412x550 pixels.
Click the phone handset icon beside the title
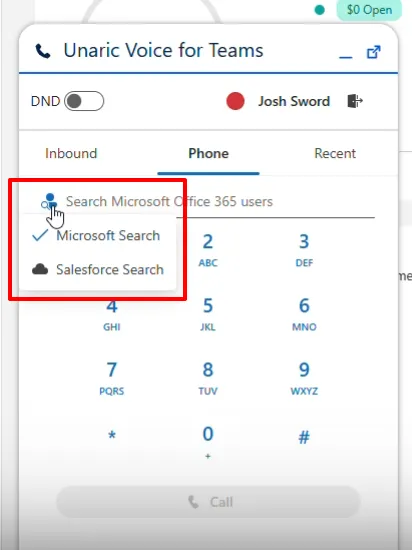pyautogui.click(x=43, y=51)
